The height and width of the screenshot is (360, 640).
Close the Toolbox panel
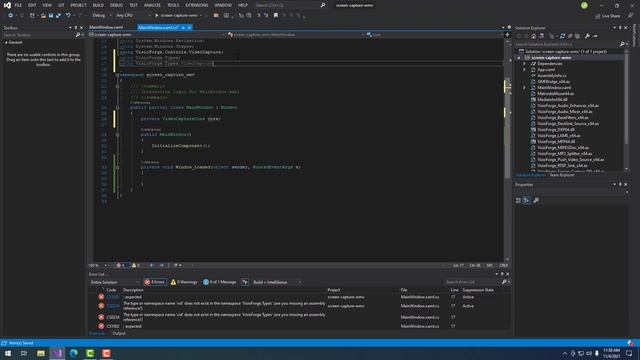81,28
